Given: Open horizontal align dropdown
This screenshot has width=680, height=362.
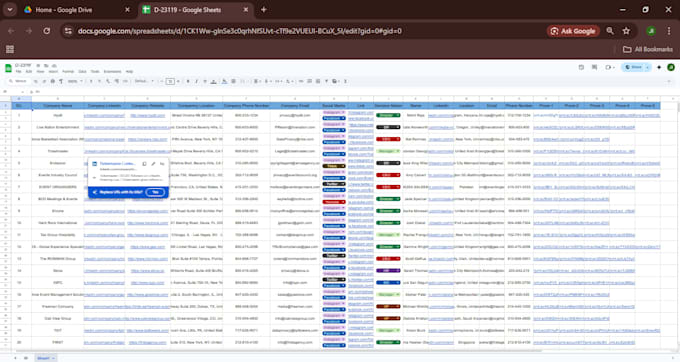Looking at the screenshot, I should 257,81.
